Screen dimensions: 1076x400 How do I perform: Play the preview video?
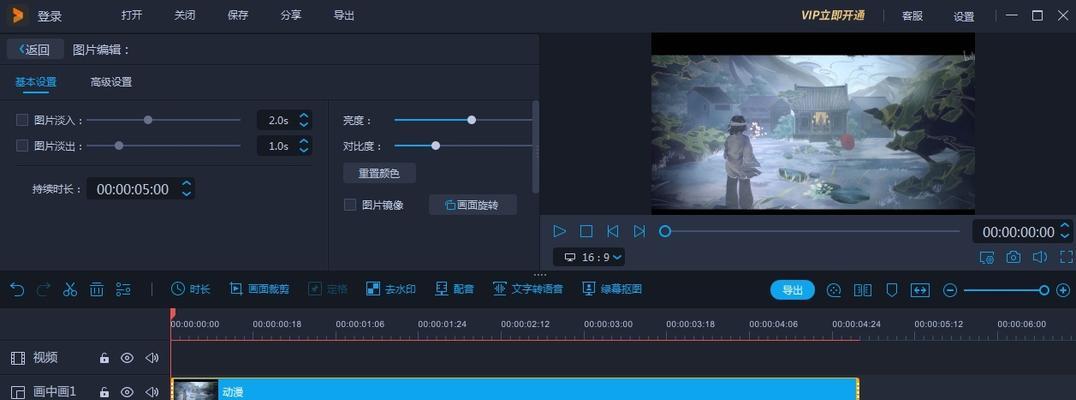coord(559,231)
